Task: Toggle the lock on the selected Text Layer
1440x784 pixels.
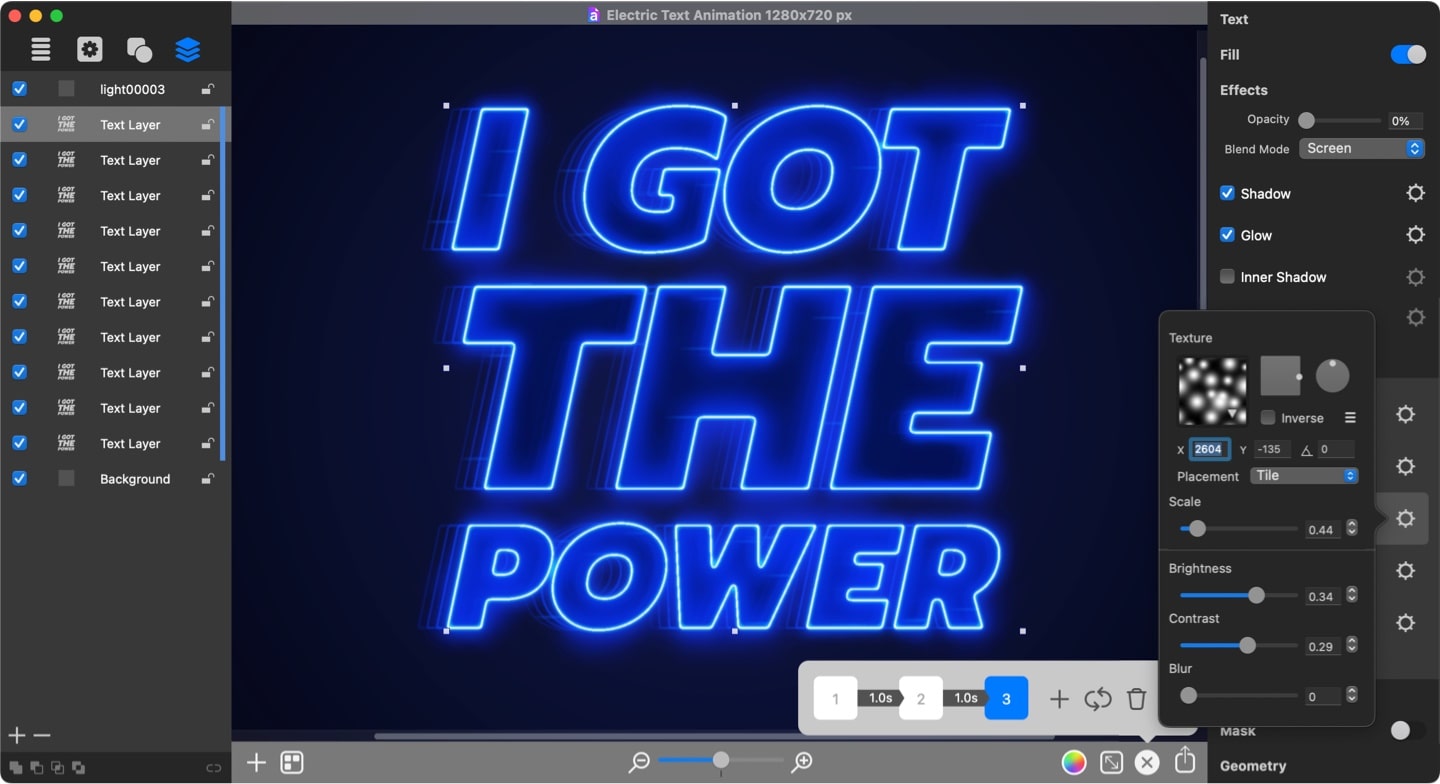Action: click(x=207, y=124)
